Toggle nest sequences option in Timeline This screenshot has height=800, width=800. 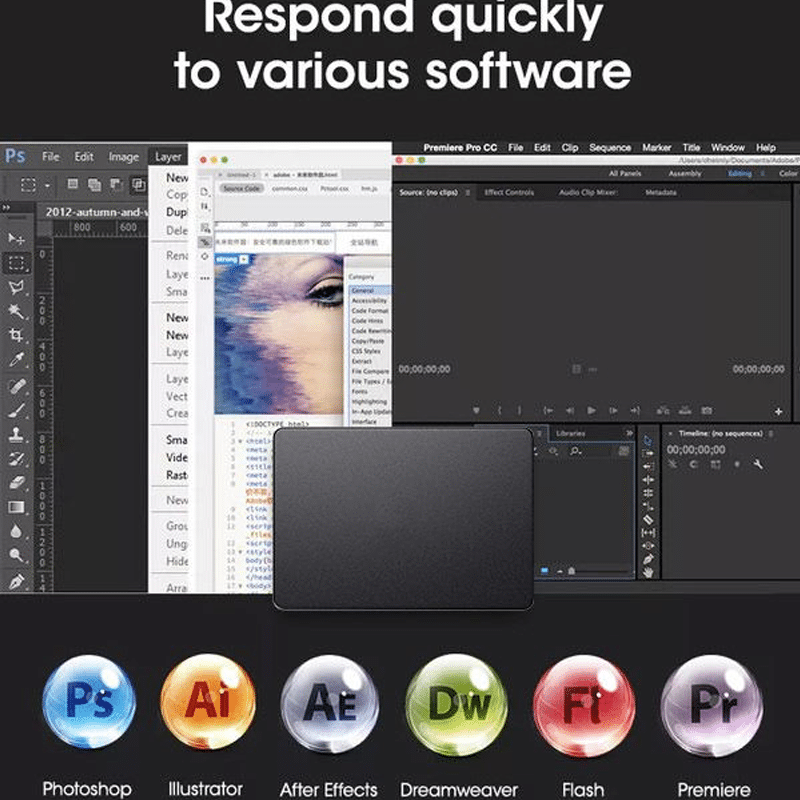673,464
